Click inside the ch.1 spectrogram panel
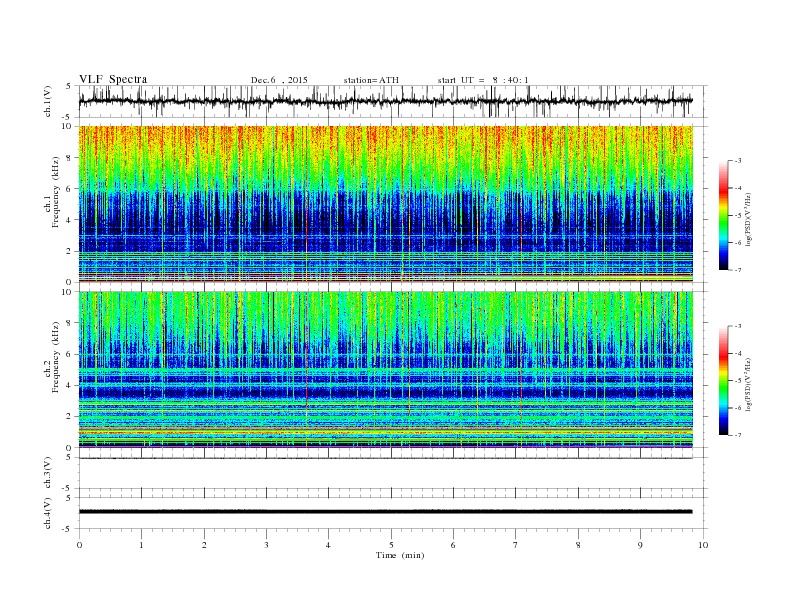 pos(386,204)
